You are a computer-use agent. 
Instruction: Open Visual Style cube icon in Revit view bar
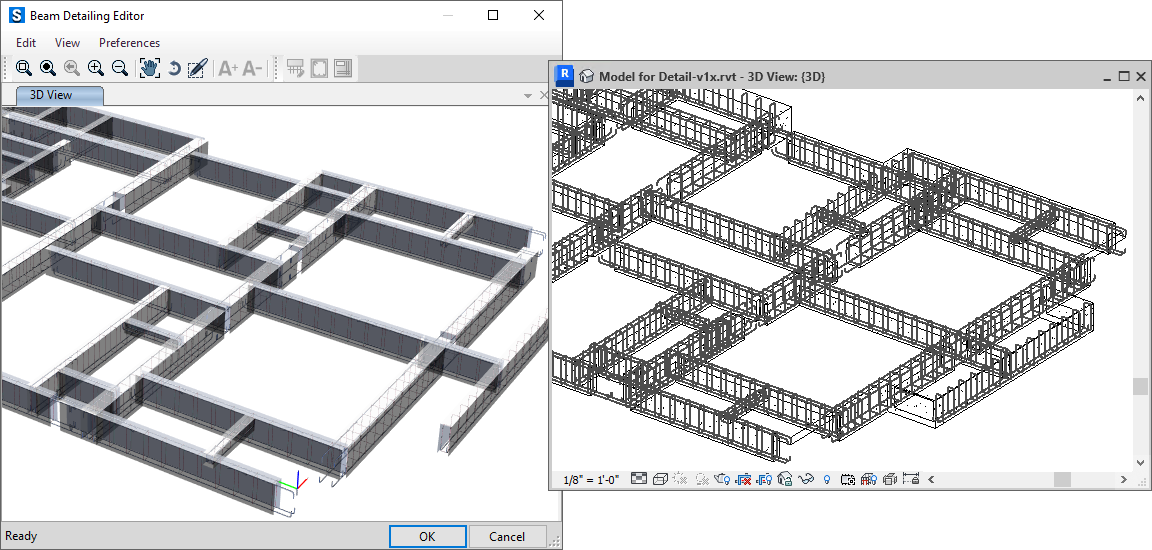[660, 479]
